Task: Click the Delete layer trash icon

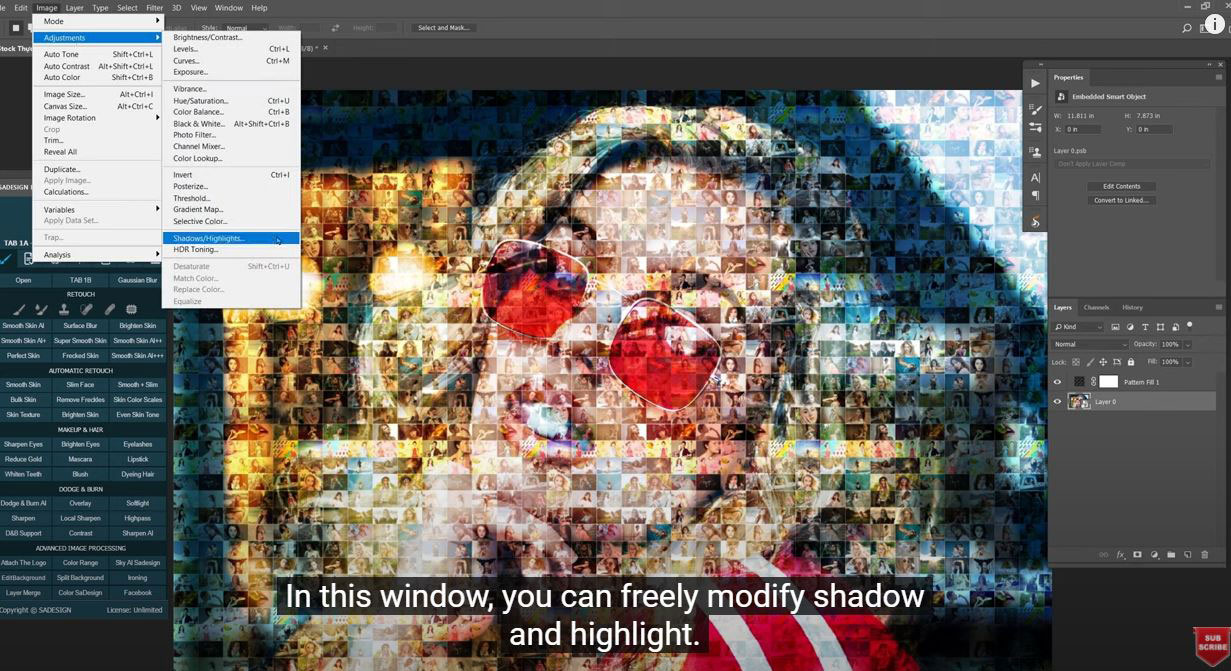Action: point(1204,555)
